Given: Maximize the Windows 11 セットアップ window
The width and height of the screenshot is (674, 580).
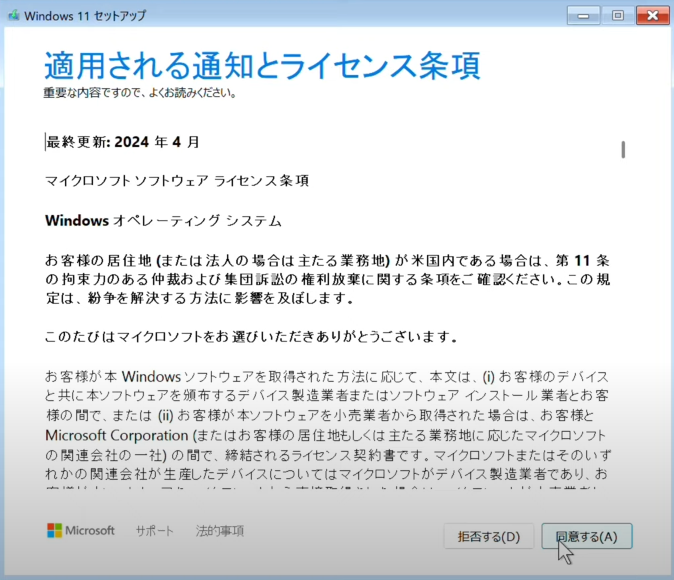Looking at the screenshot, I should [x=618, y=16].
